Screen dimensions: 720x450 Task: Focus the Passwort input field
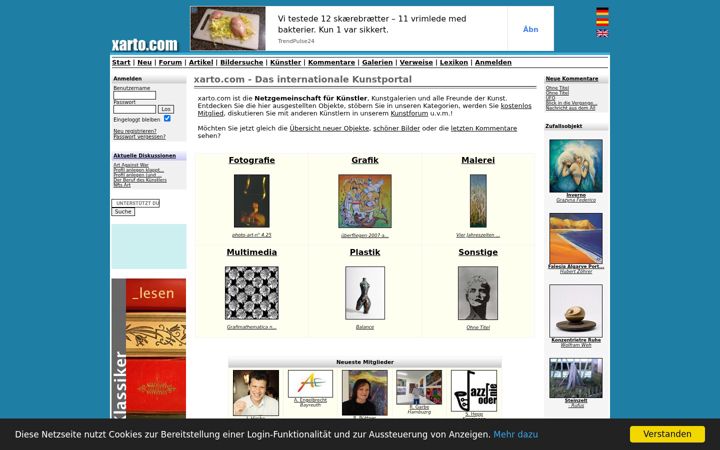click(x=135, y=109)
